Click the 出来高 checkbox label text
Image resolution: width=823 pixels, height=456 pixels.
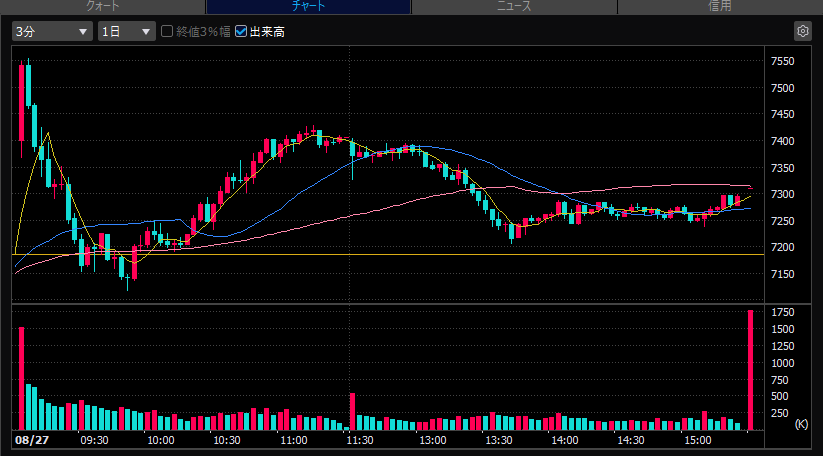(267, 31)
